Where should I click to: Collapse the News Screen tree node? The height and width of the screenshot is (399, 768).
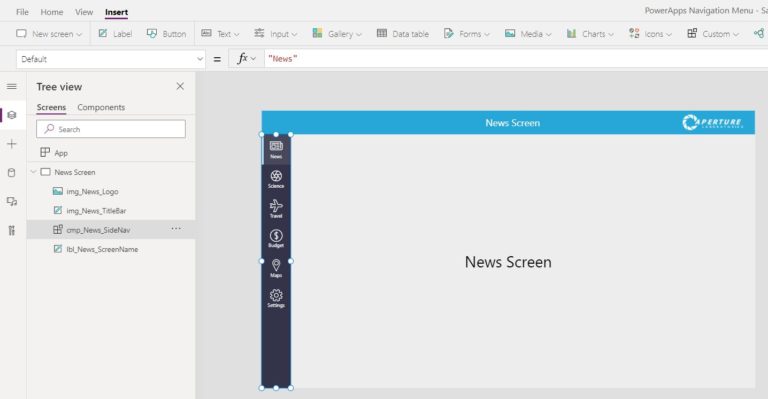click(33, 172)
